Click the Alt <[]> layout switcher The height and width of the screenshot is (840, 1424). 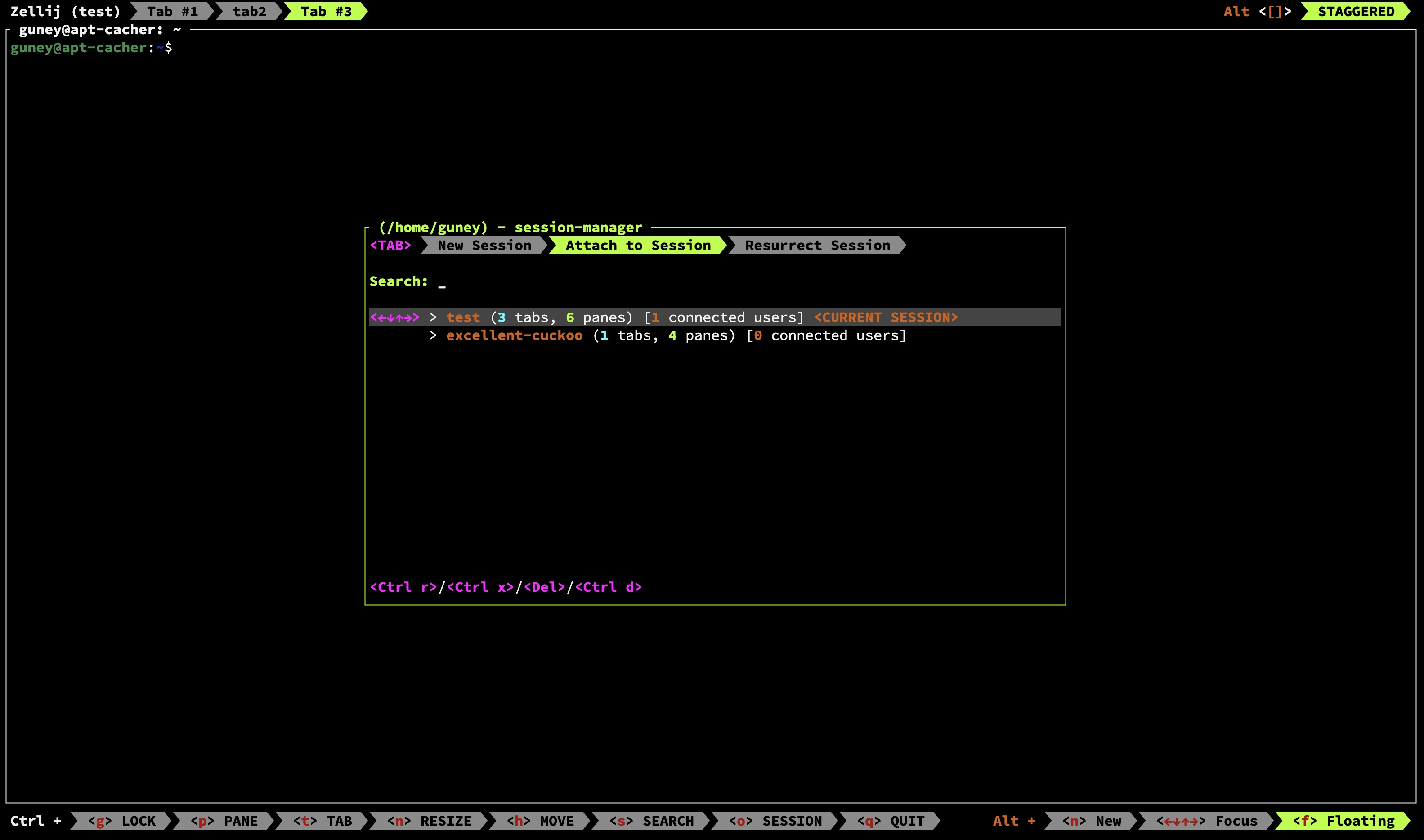pos(1258,11)
